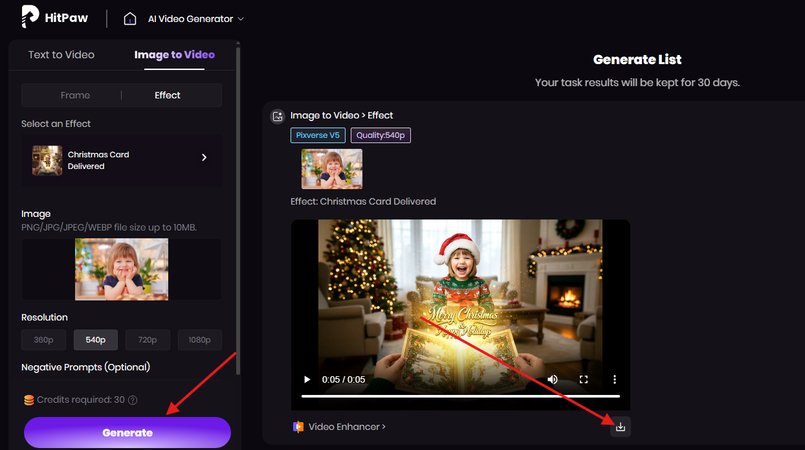Set resolution to 1080p
The width and height of the screenshot is (805, 450).
coord(199,340)
